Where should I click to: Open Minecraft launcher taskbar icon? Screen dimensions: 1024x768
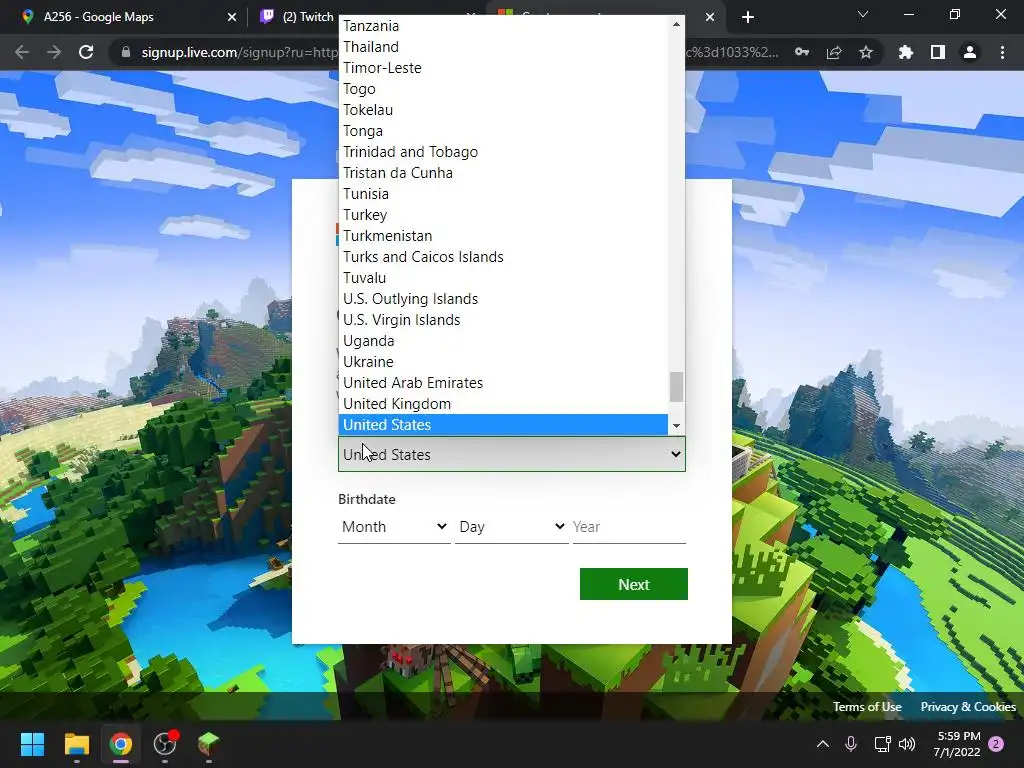pos(209,744)
